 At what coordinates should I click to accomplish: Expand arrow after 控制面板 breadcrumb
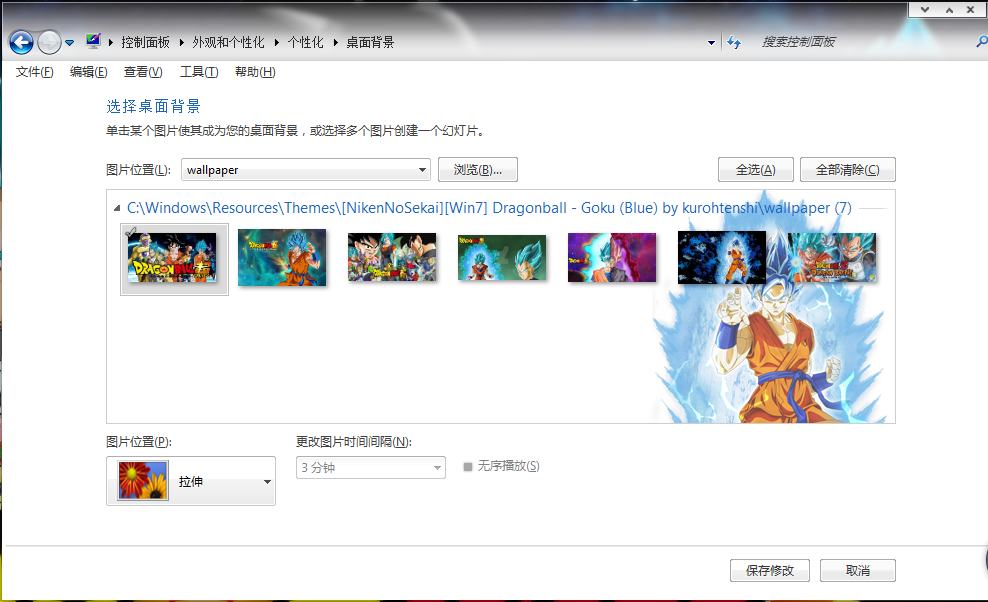[x=181, y=42]
